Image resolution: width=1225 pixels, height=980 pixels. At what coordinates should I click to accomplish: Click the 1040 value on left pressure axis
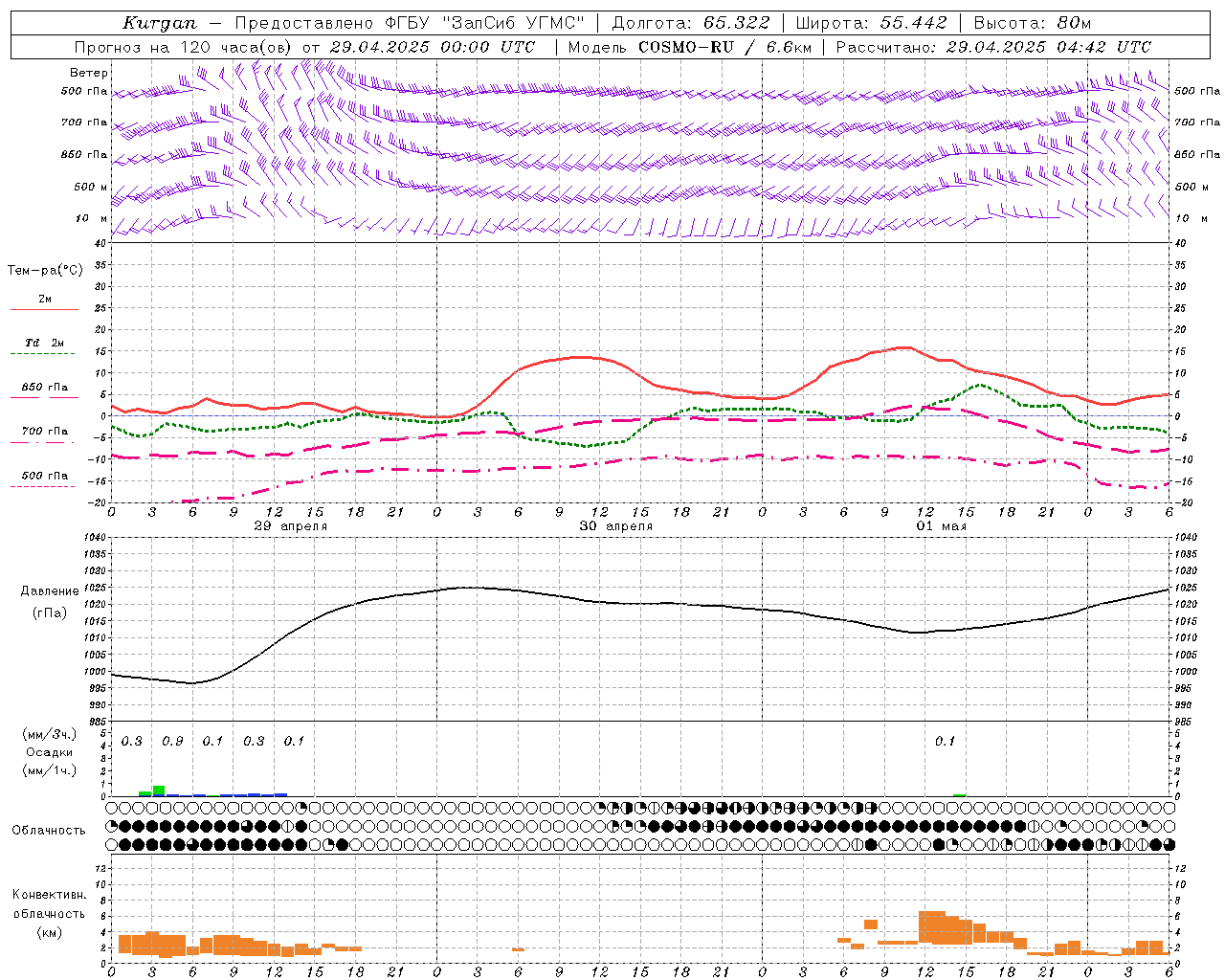[x=93, y=537]
